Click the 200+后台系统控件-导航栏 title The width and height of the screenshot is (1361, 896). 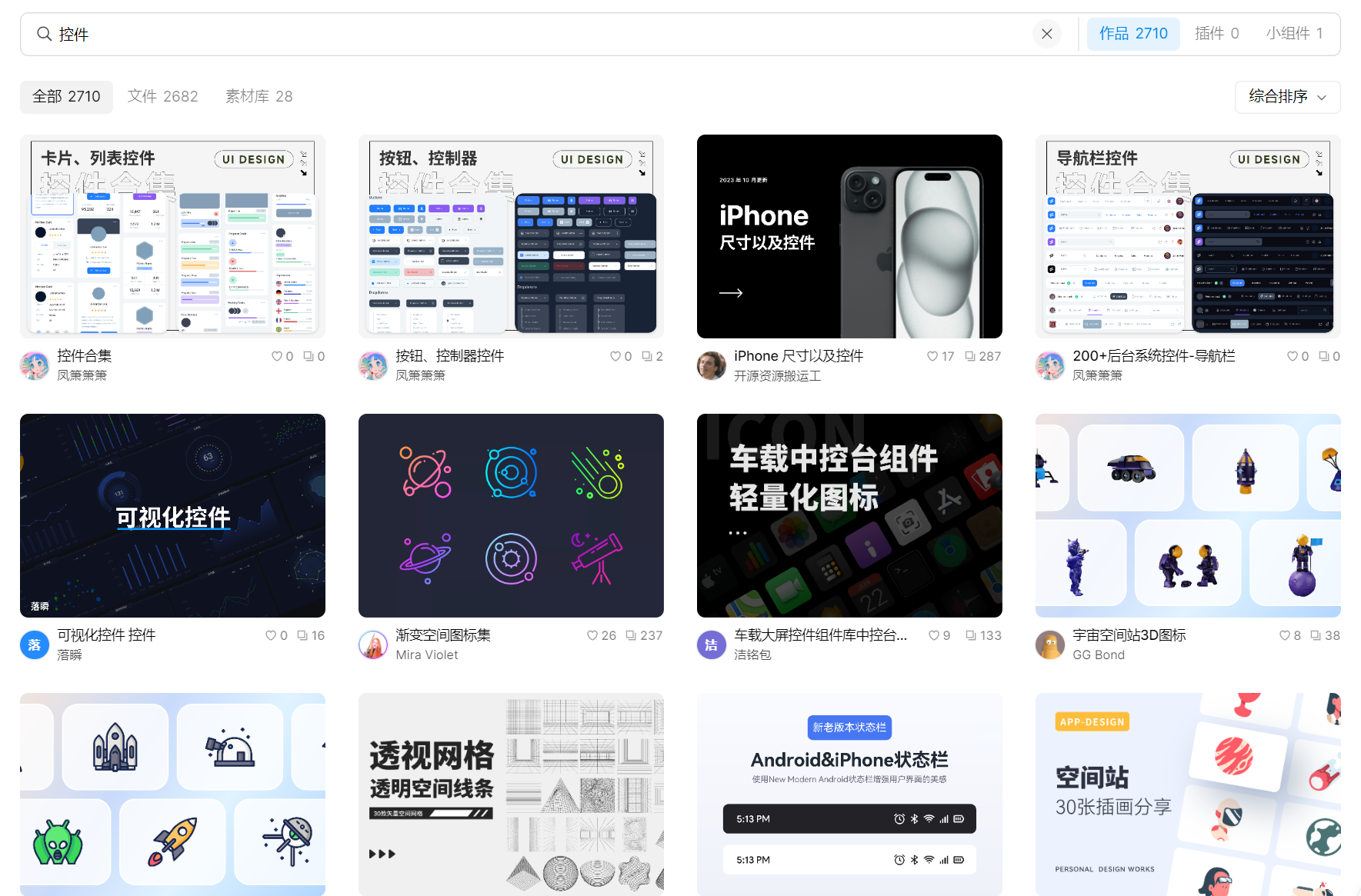(x=1154, y=356)
